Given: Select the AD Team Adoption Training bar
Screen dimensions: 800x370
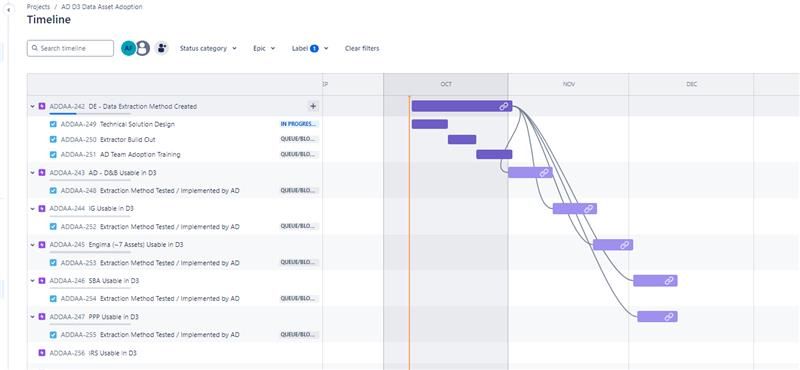Looking at the screenshot, I should [494, 154].
